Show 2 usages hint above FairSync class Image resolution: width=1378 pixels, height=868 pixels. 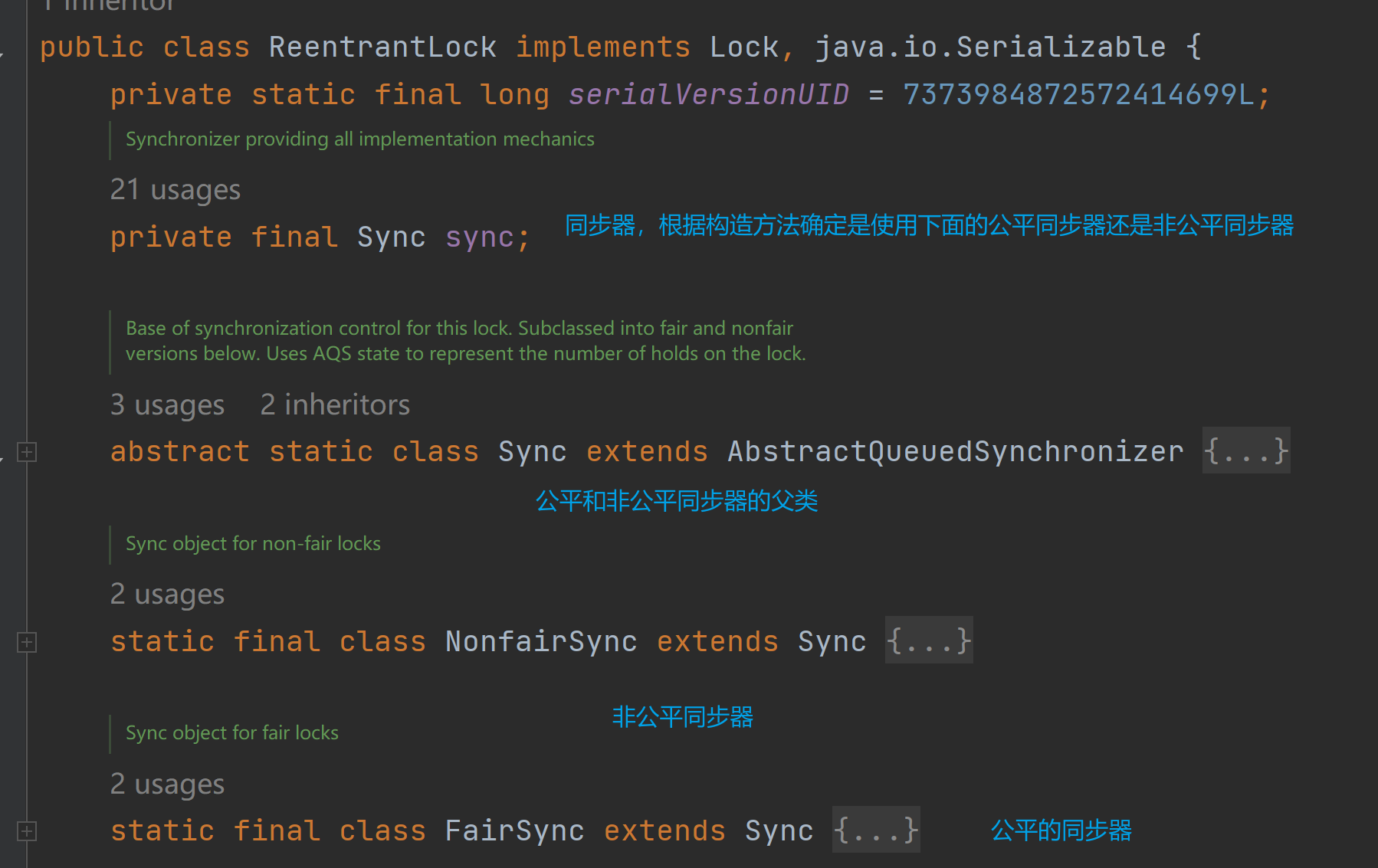[167, 784]
